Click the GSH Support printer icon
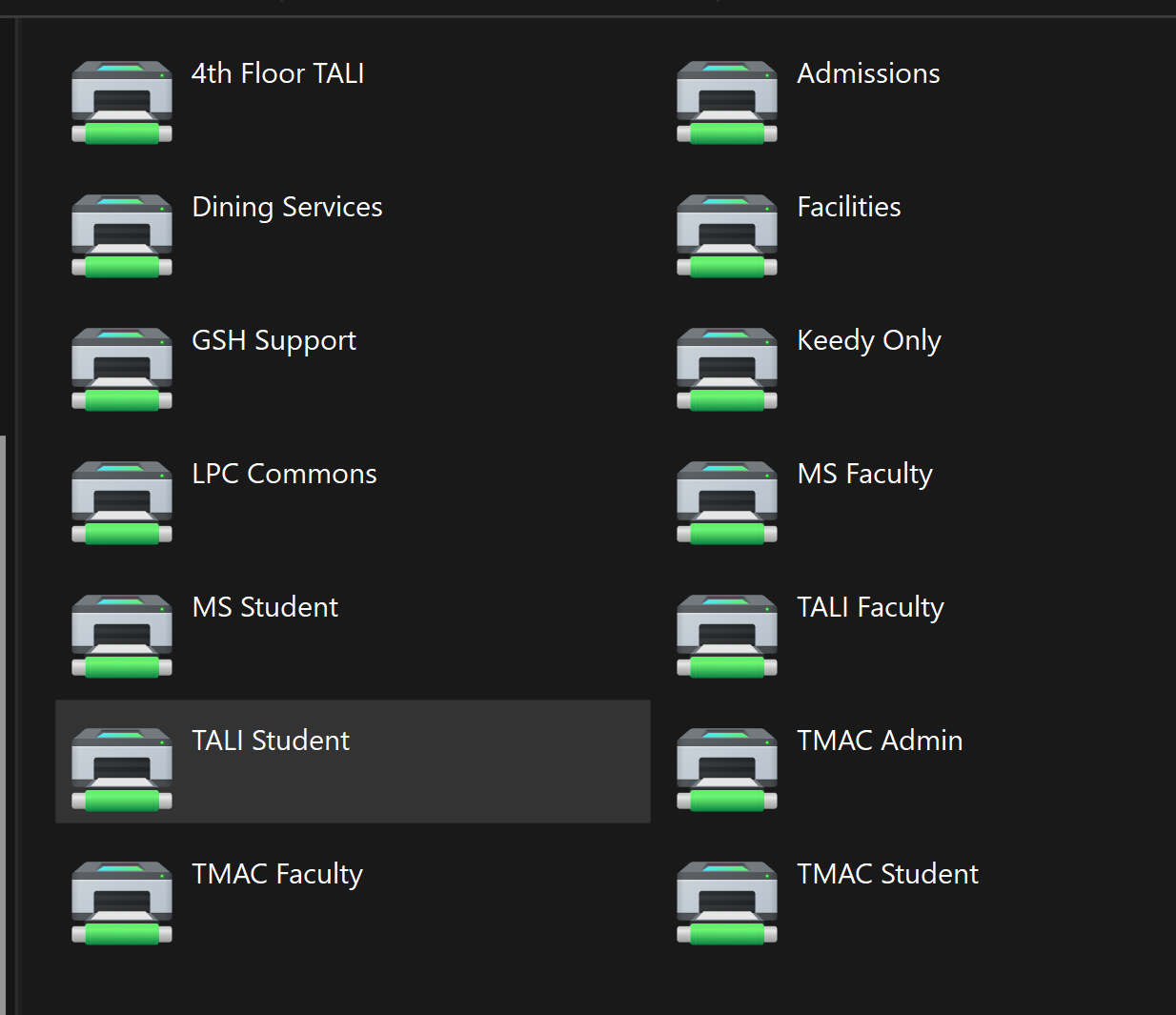The image size is (1176, 1015). (122, 369)
